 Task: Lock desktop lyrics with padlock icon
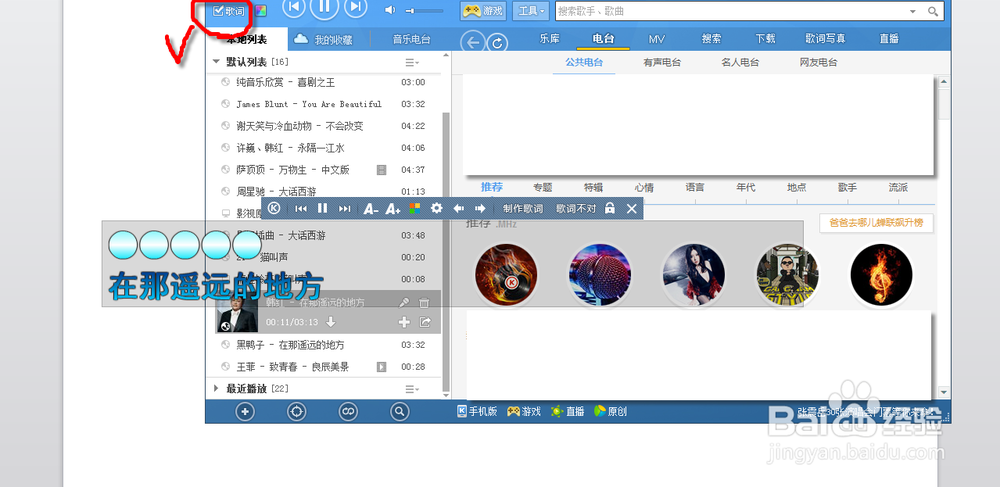[610, 208]
